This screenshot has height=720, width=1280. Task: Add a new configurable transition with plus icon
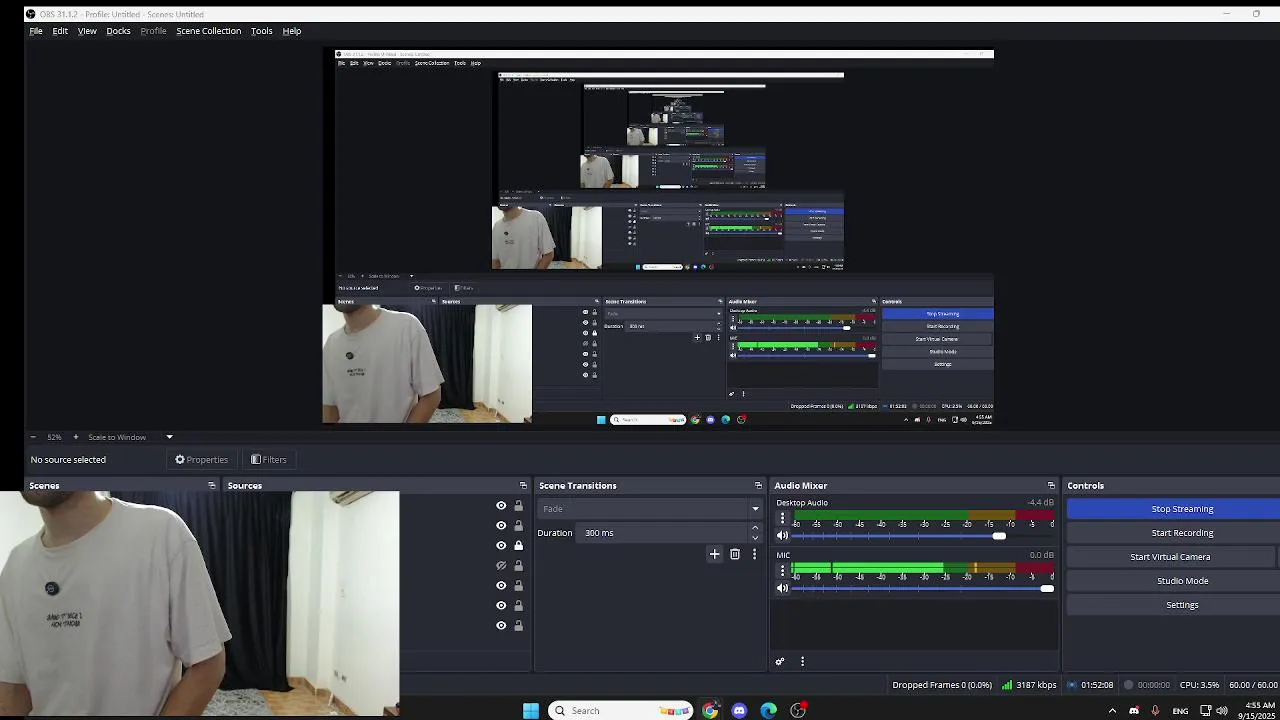pyautogui.click(x=714, y=554)
